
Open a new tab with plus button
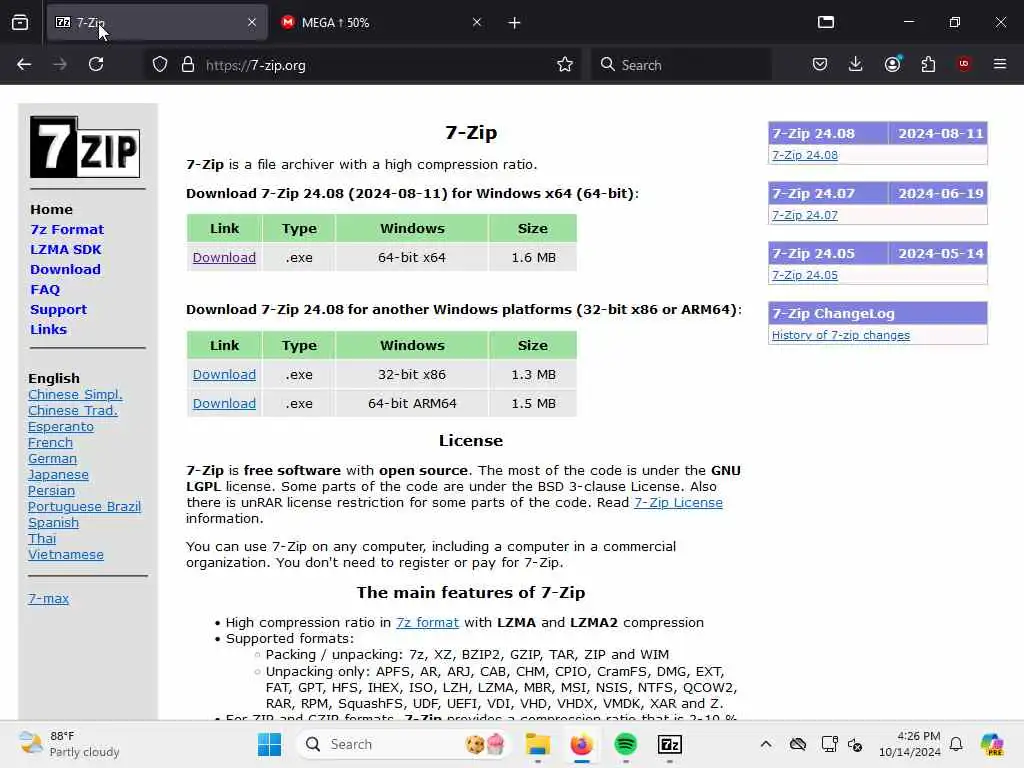[515, 23]
